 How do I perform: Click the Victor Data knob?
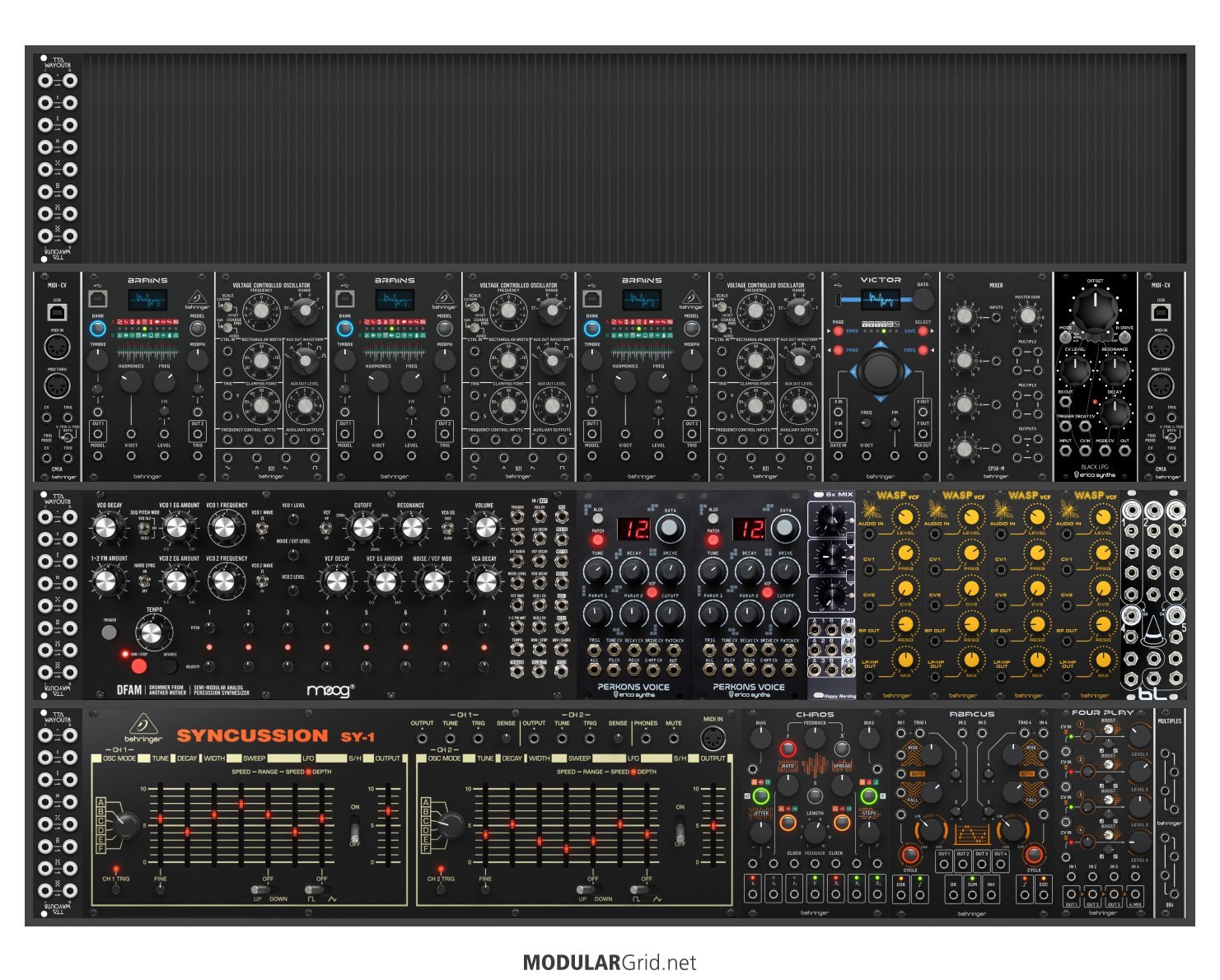tap(923, 299)
